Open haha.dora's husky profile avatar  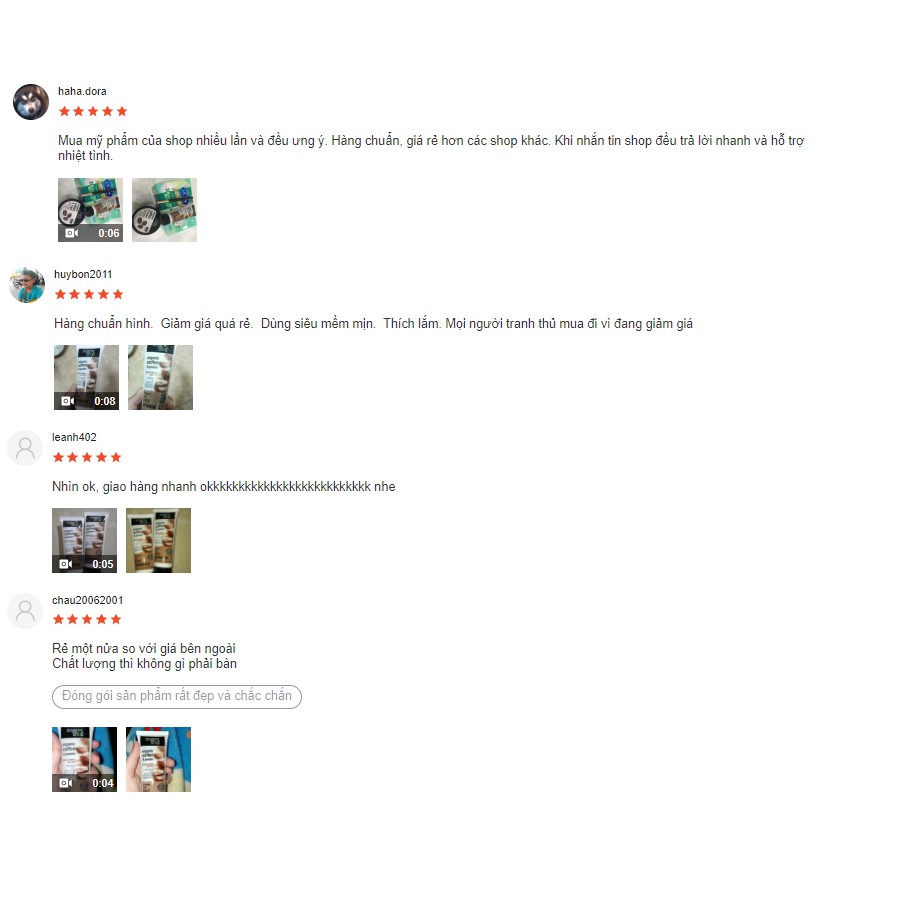(31, 102)
